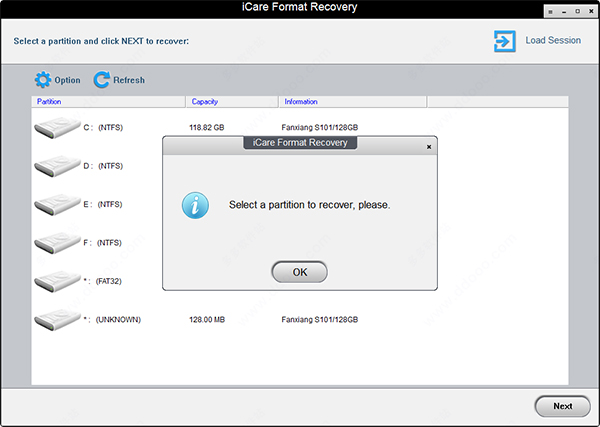The height and width of the screenshot is (427, 600).
Task: Select the F: drive icon
Action: (x=57, y=243)
